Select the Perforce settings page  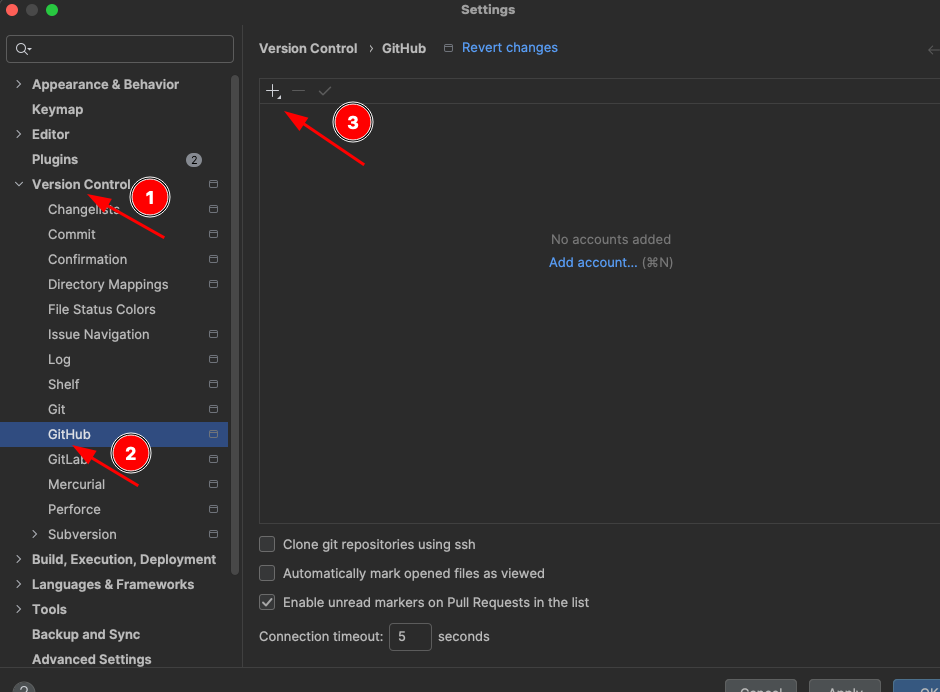tap(74, 509)
